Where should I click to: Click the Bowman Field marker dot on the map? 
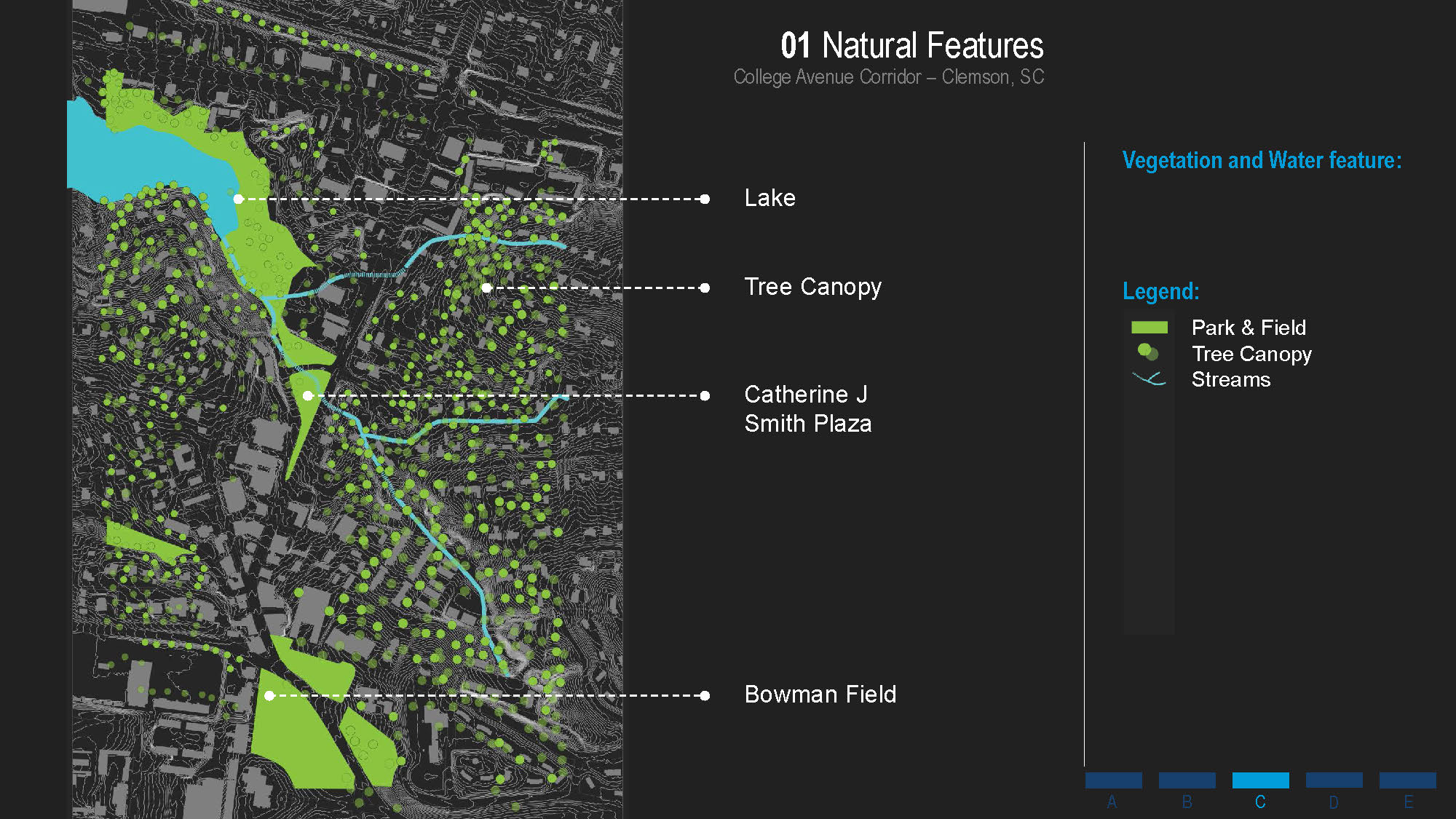(269, 695)
